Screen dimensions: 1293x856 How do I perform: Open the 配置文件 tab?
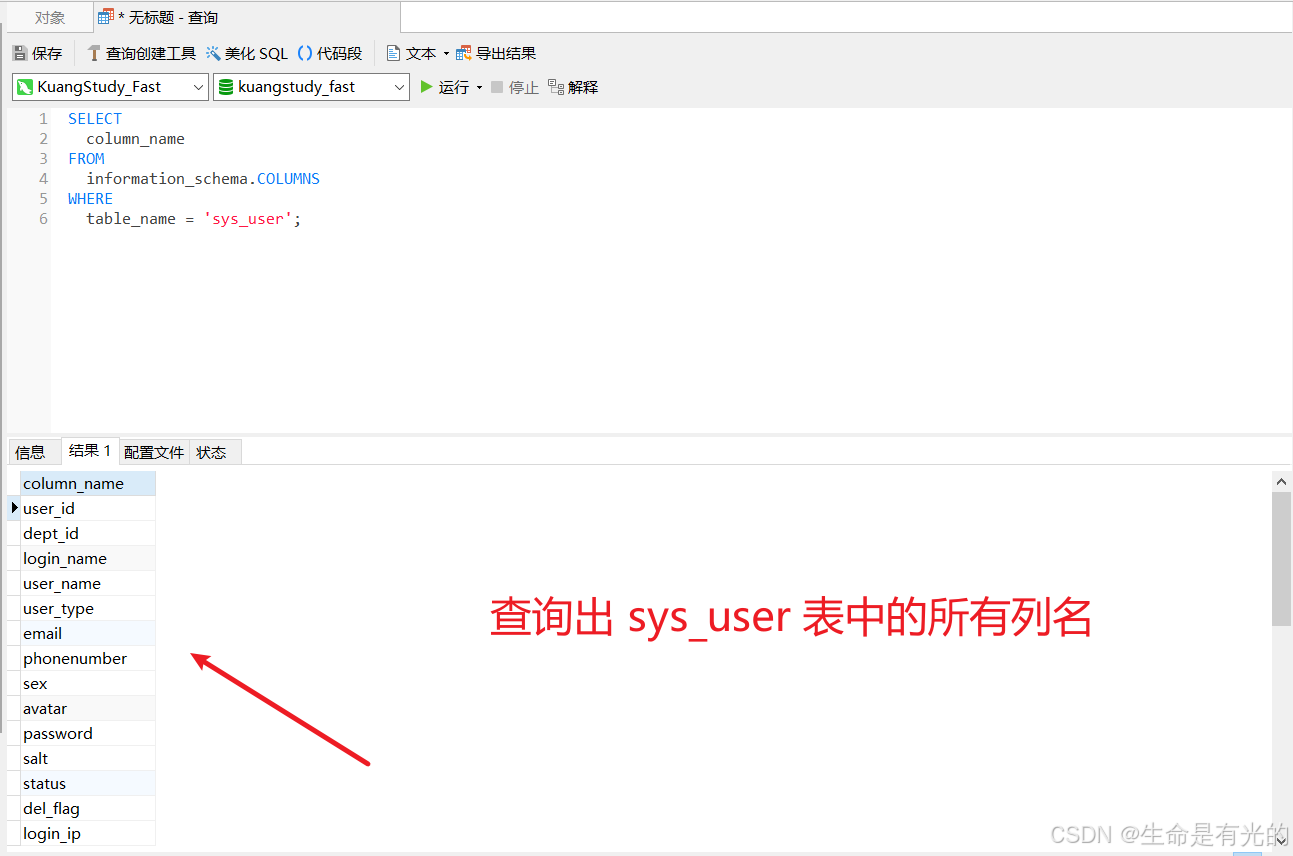[x=152, y=451]
